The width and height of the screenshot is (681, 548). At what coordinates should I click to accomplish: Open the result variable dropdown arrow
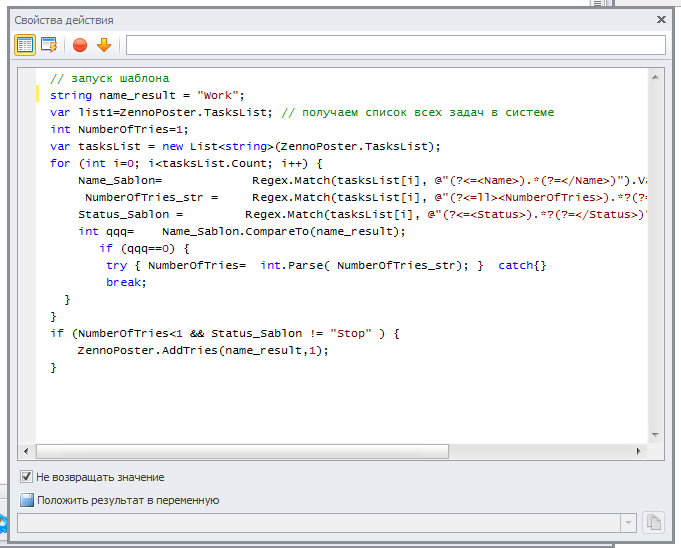pos(628,523)
